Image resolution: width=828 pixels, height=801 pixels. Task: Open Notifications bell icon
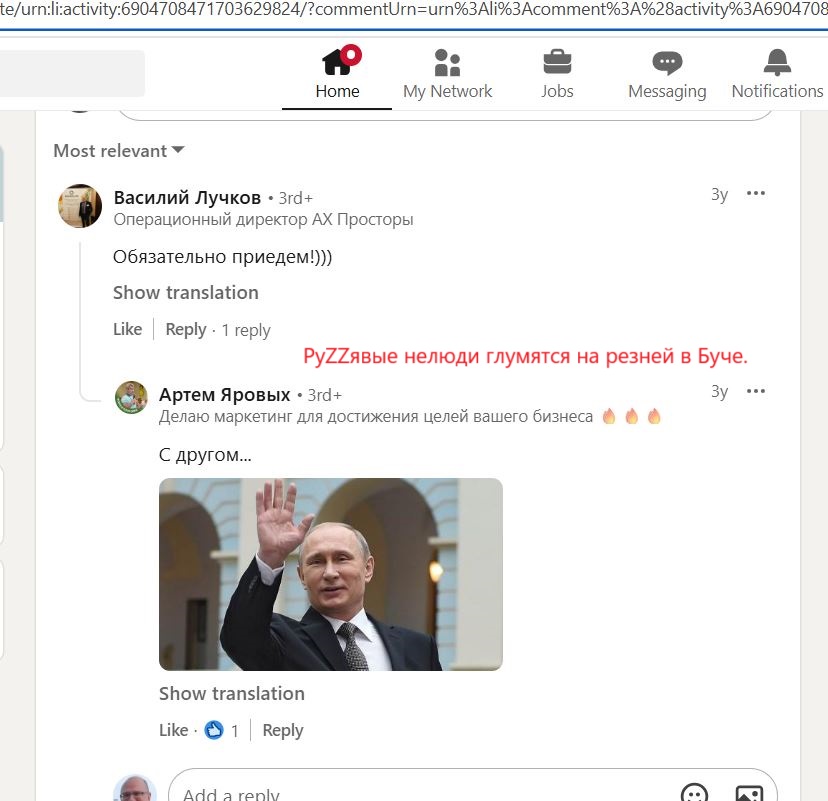tap(777, 62)
